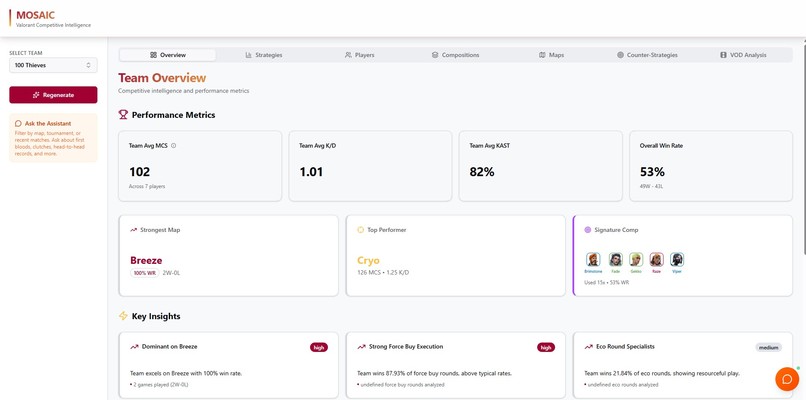Click the 126 MCS 1.25 K/D stats text
This screenshot has height=400, width=806.
(x=383, y=272)
